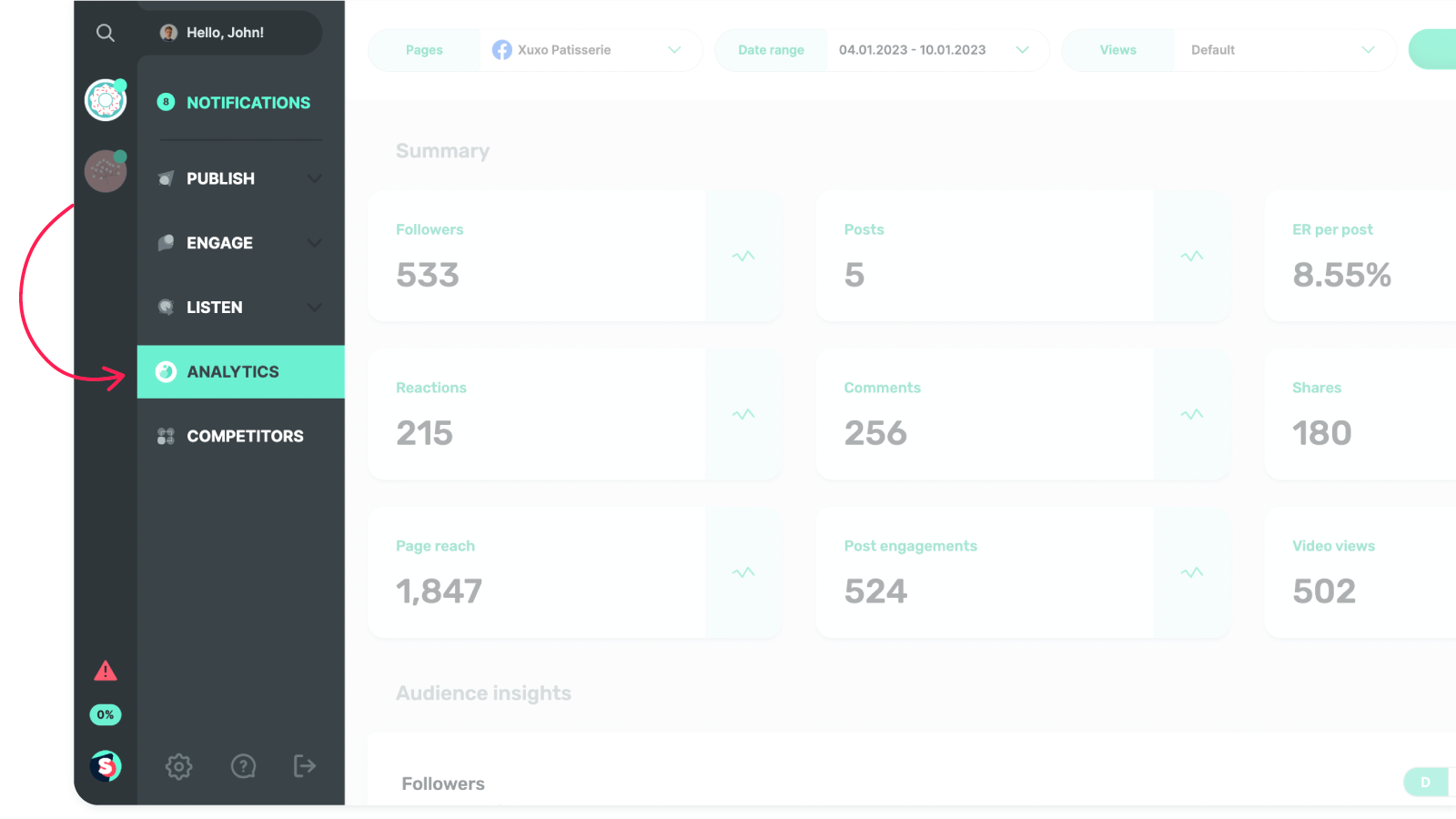
Task: Select the second brown profile avatar
Action: pyautogui.click(x=106, y=171)
